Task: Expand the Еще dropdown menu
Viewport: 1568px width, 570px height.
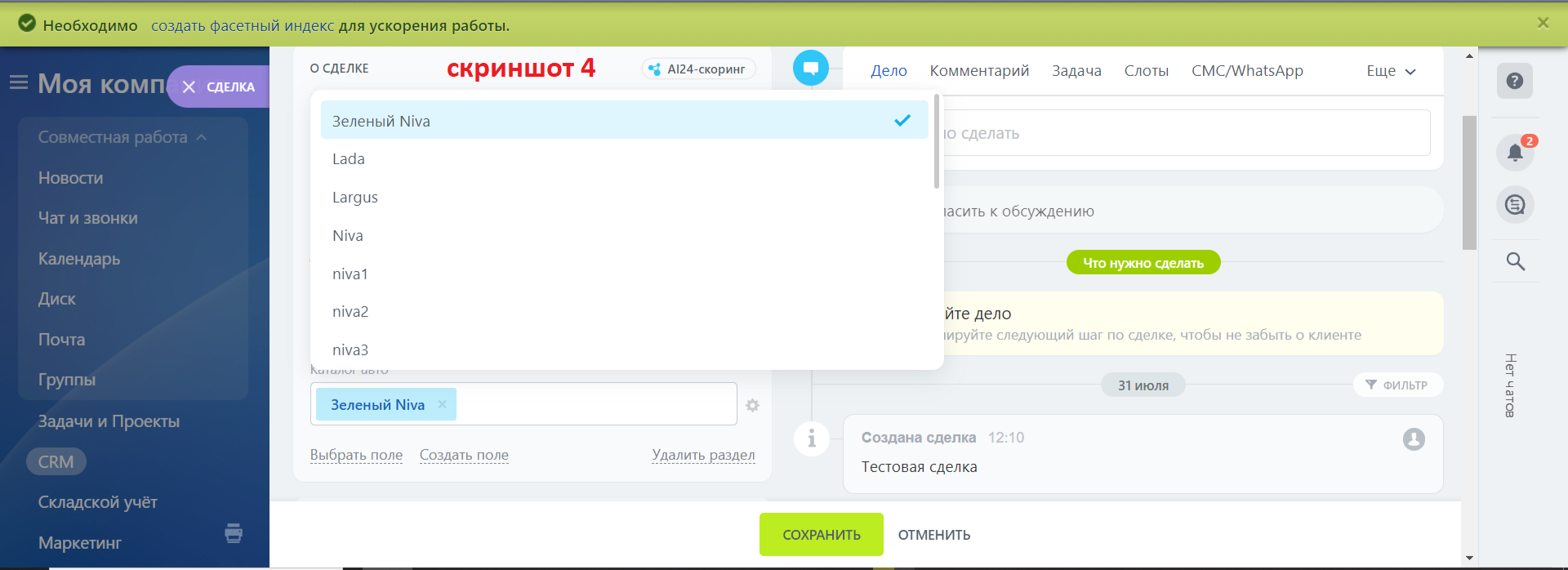Action: (1390, 71)
